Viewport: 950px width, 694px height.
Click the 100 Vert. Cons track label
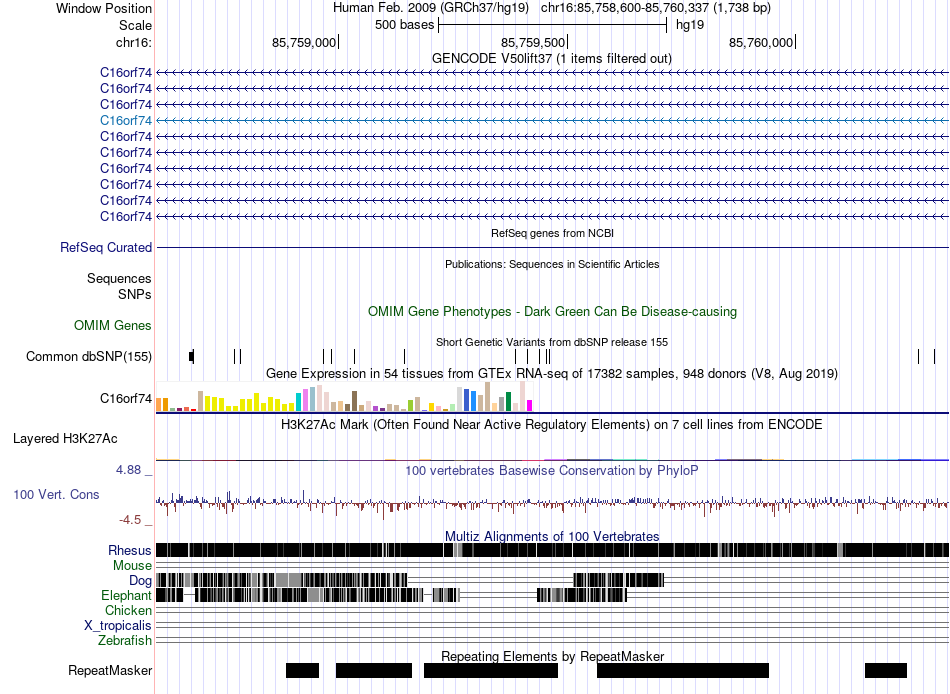(56, 495)
